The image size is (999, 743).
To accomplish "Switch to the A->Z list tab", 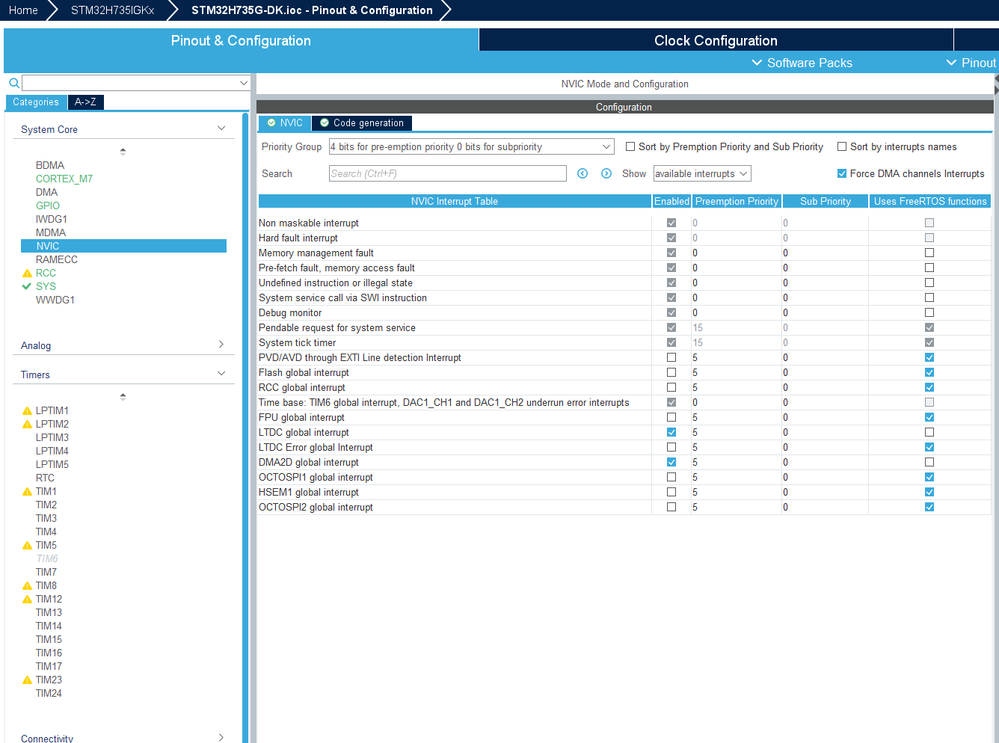I will click(85, 102).
